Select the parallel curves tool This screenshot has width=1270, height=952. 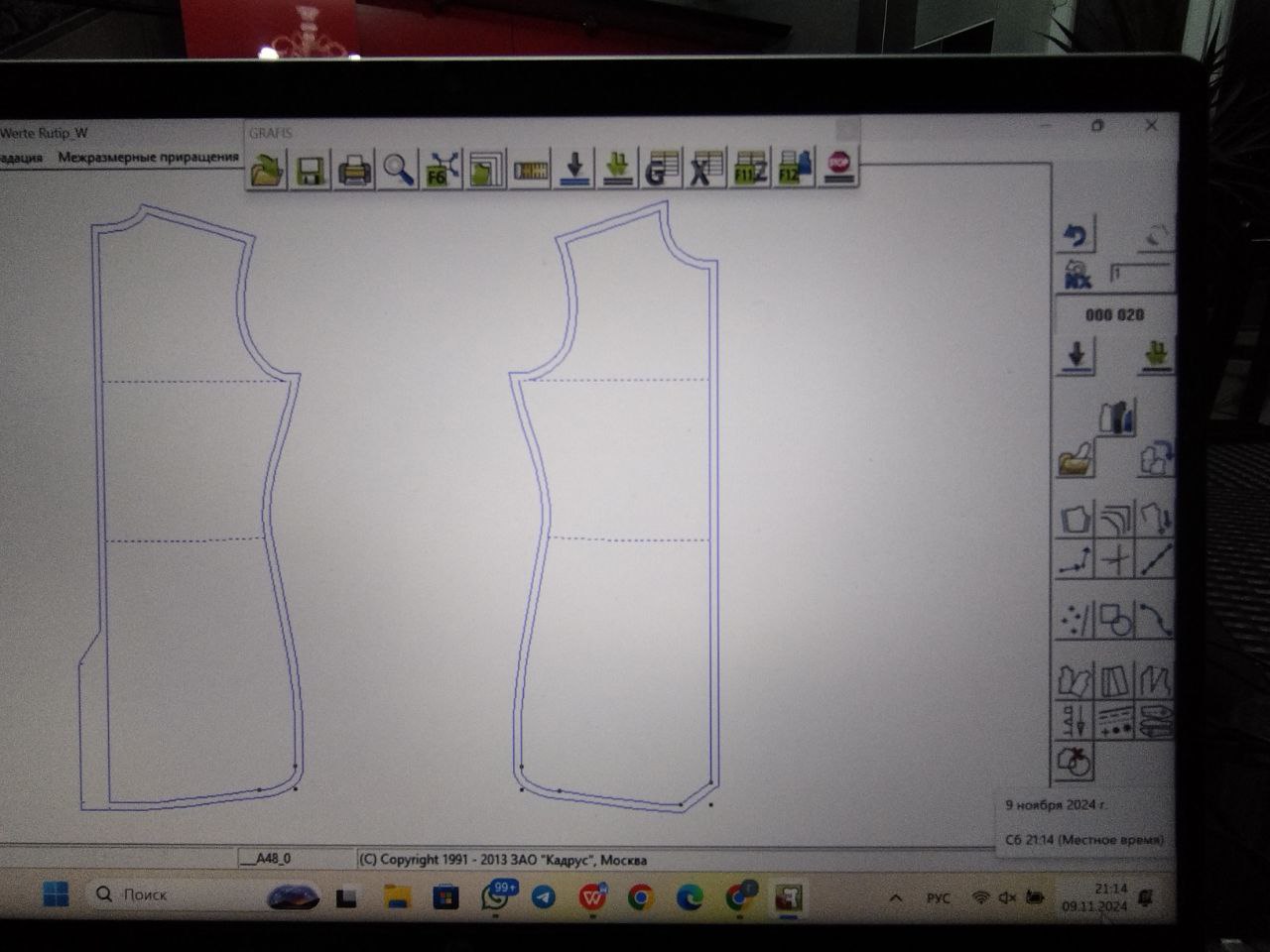point(1116,519)
